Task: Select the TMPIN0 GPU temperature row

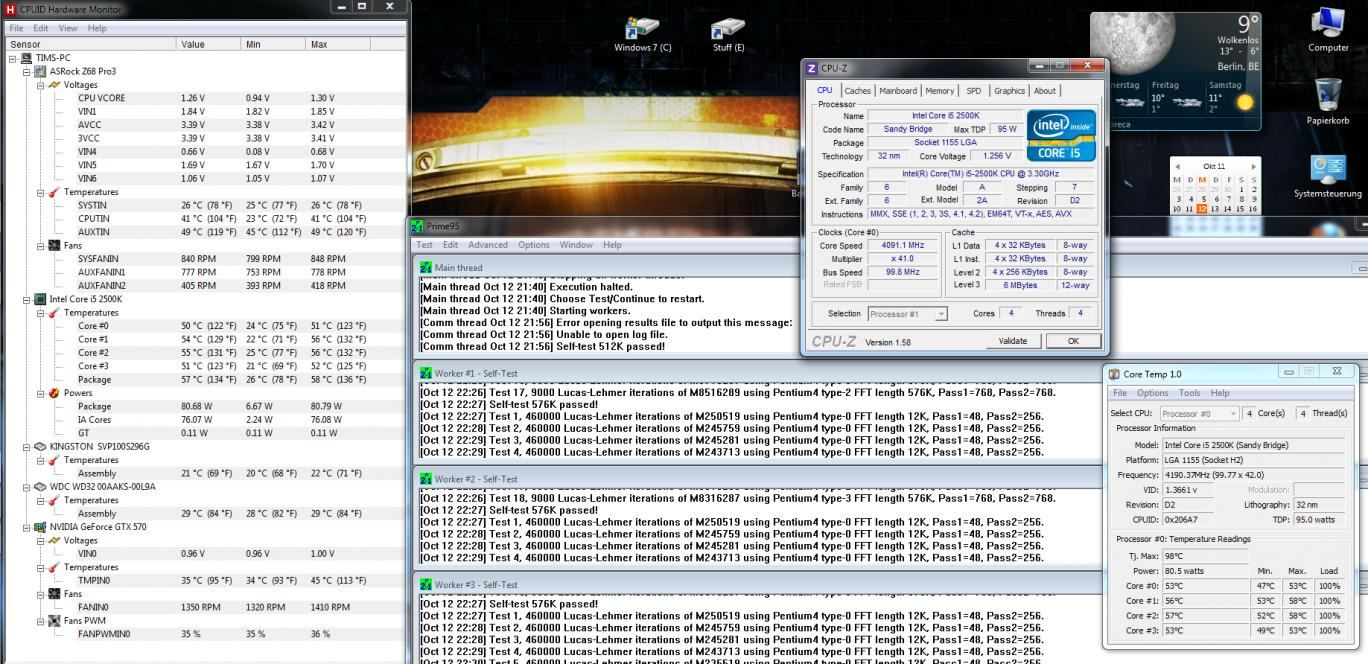Action: 205,580
